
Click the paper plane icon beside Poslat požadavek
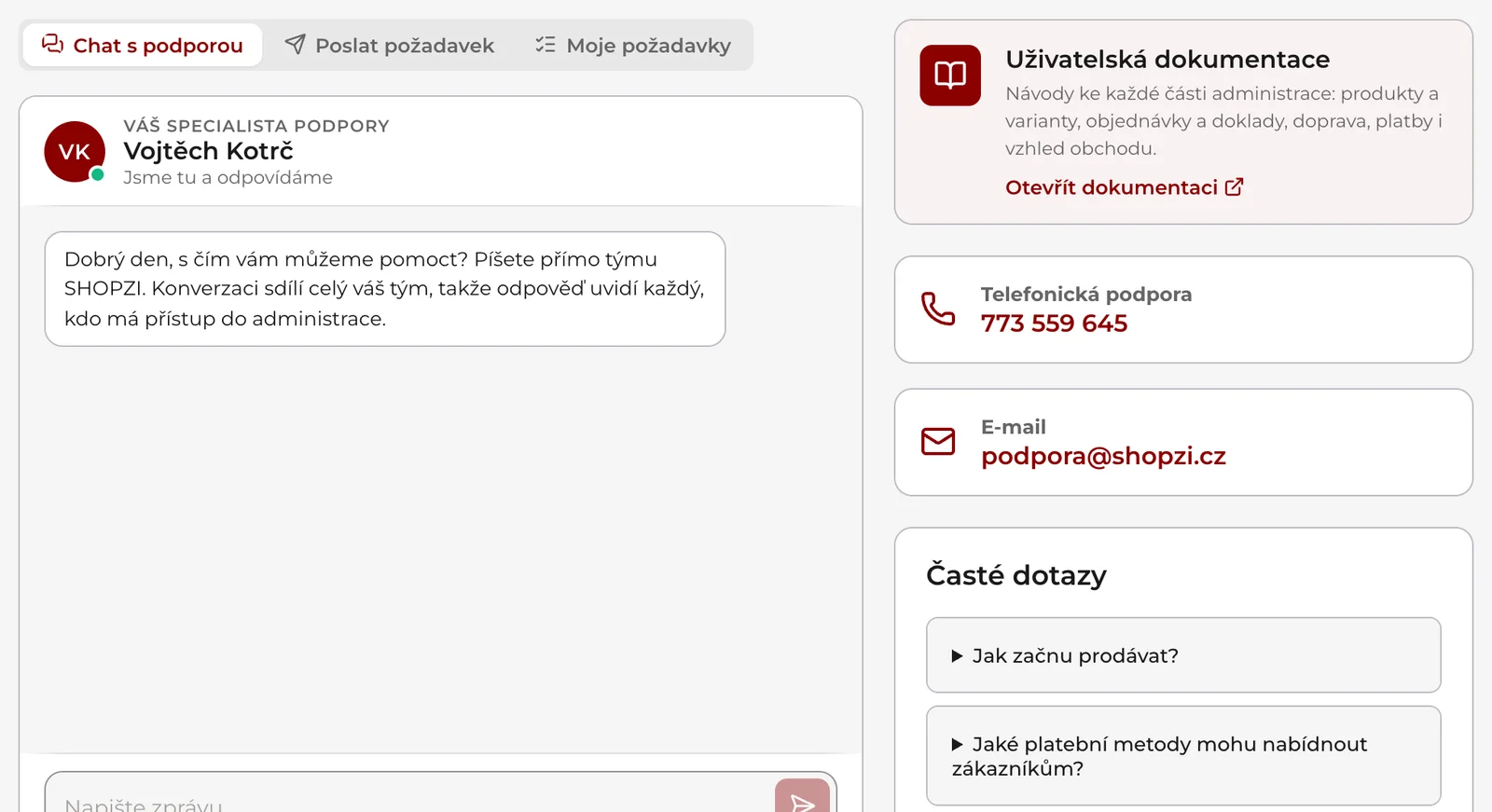point(295,44)
